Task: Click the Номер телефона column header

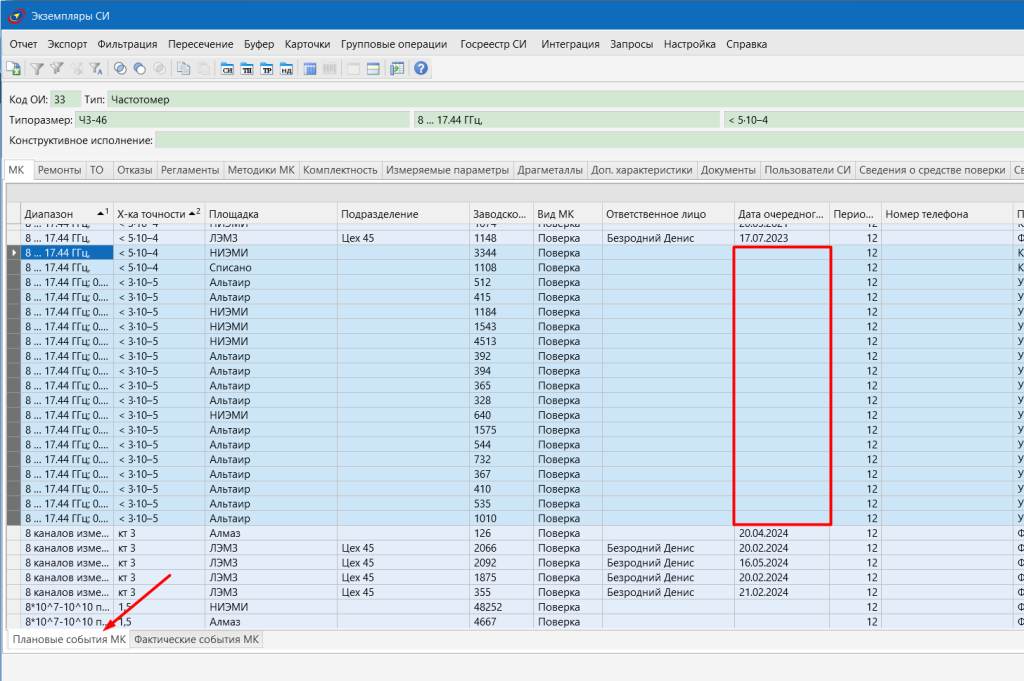Action: (946, 214)
